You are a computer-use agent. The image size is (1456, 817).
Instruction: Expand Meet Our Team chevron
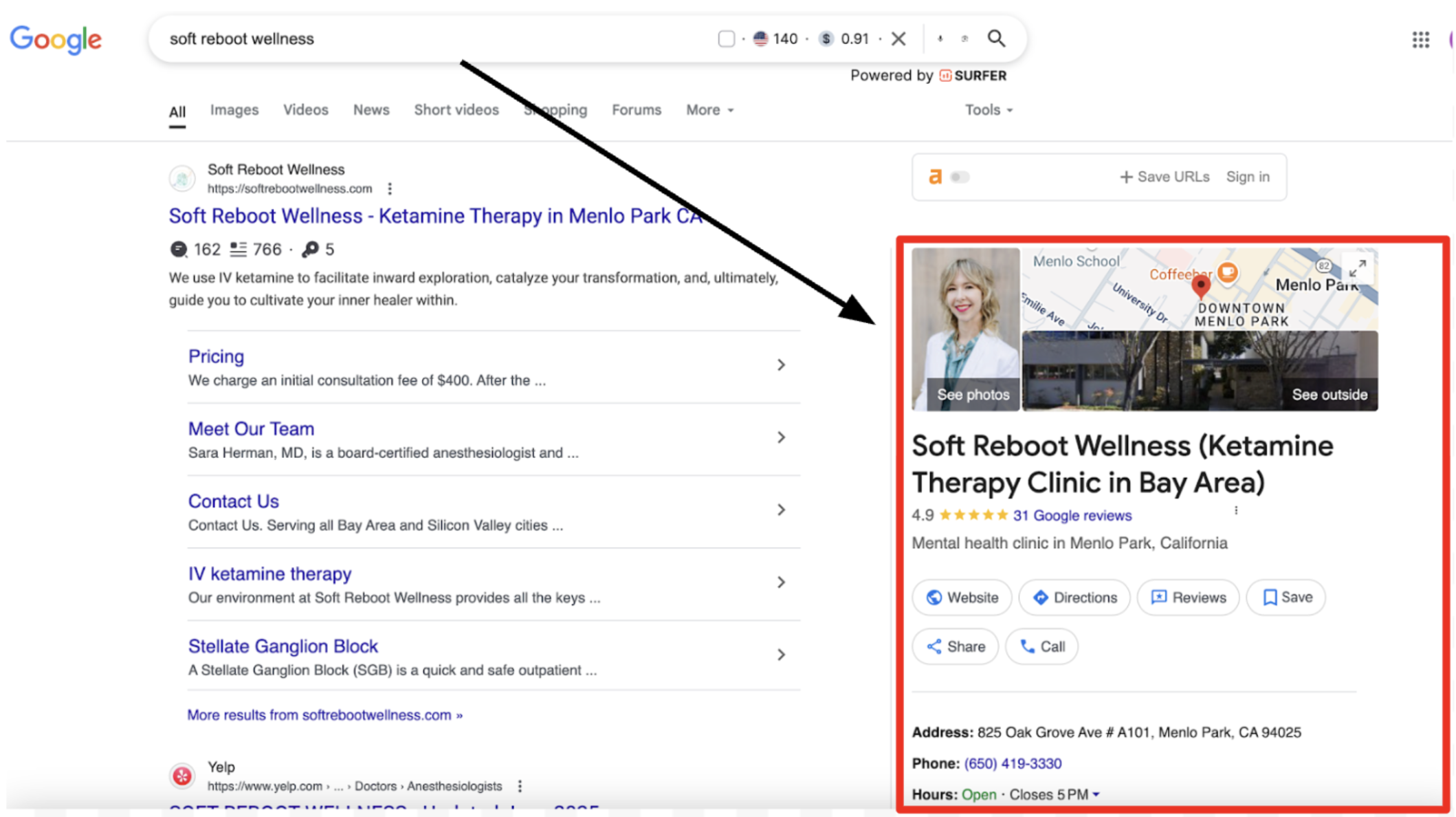coord(781,437)
